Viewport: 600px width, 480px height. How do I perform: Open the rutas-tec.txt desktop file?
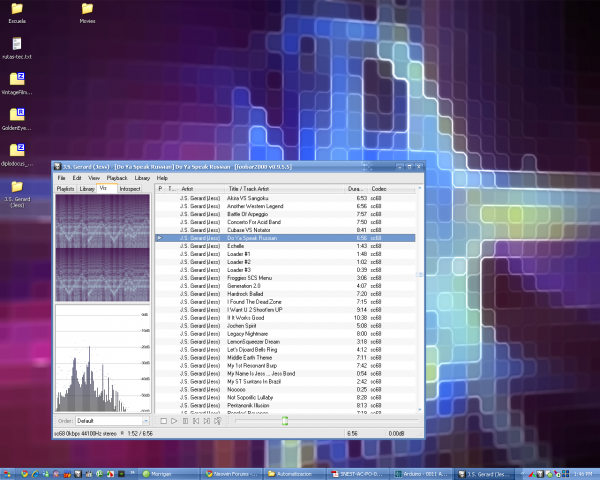tap(17, 48)
